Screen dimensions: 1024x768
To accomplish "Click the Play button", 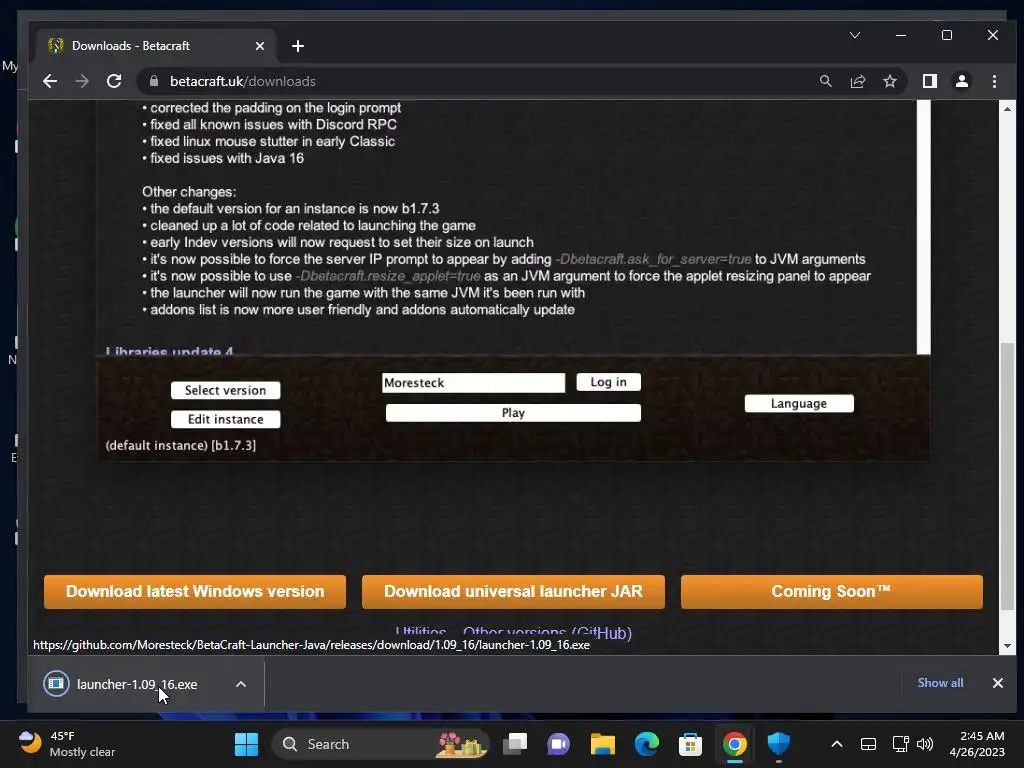I will click(513, 413).
